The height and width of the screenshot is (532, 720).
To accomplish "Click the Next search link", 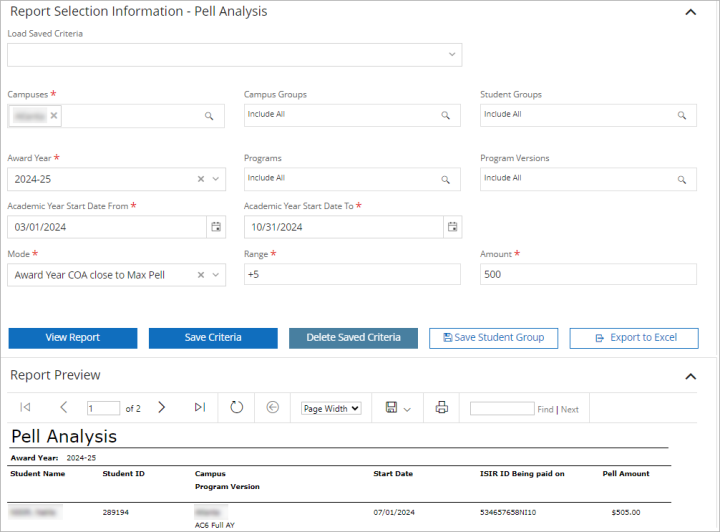I will click(x=570, y=409).
